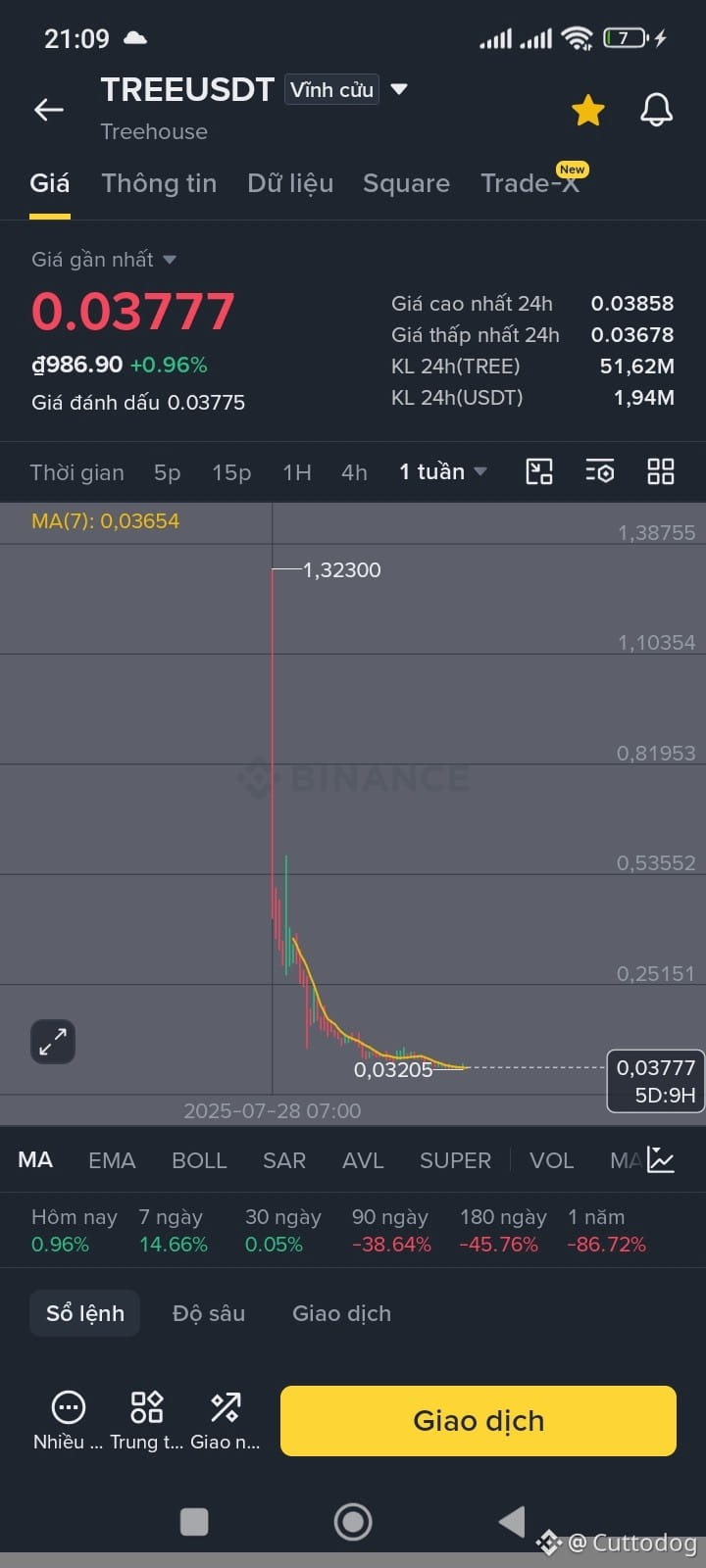Image resolution: width=706 pixels, height=1568 pixels.
Task: Open the four-square grid layout icon
Action: (x=661, y=471)
